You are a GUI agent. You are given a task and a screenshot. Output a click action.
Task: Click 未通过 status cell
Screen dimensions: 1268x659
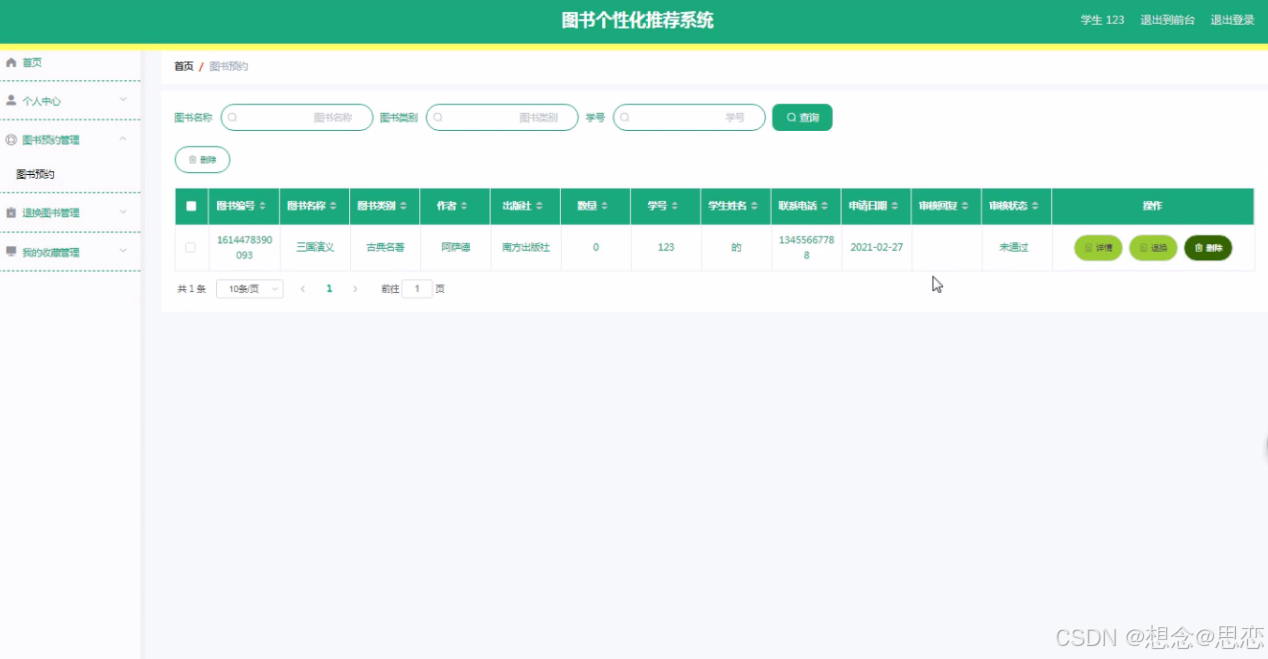1014,247
